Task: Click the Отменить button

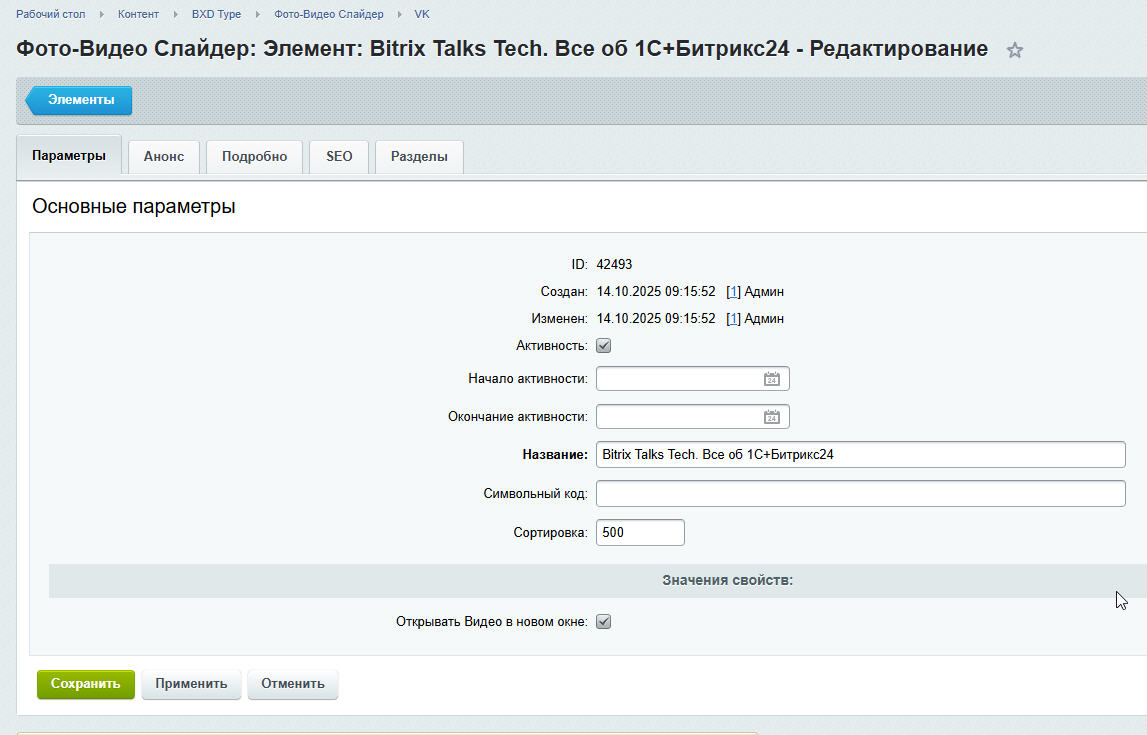Action: [x=293, y=684]
